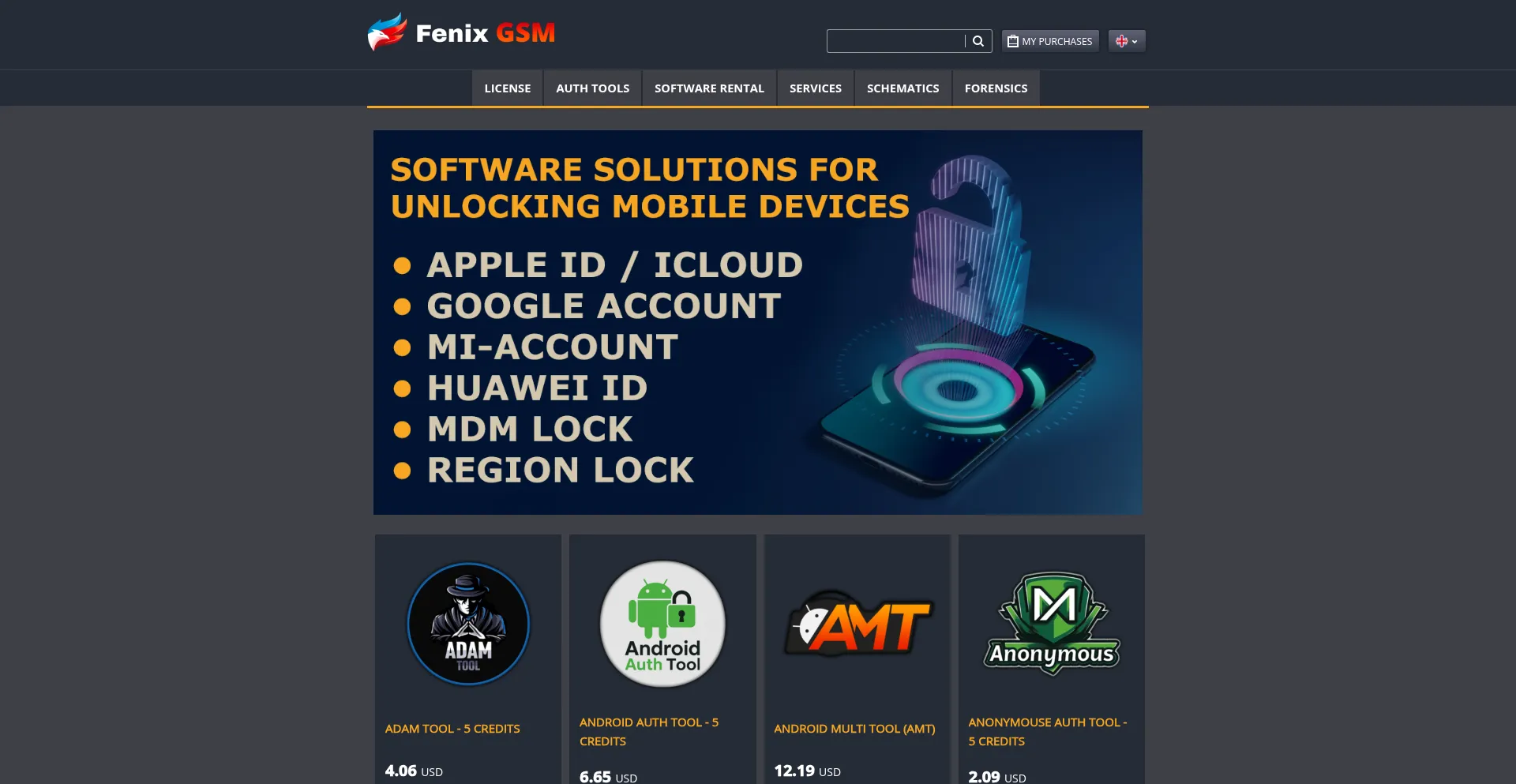Open the language flag dropdown
The height and width of the screenshot is (784, 1516).
(x=1127, y=41)
